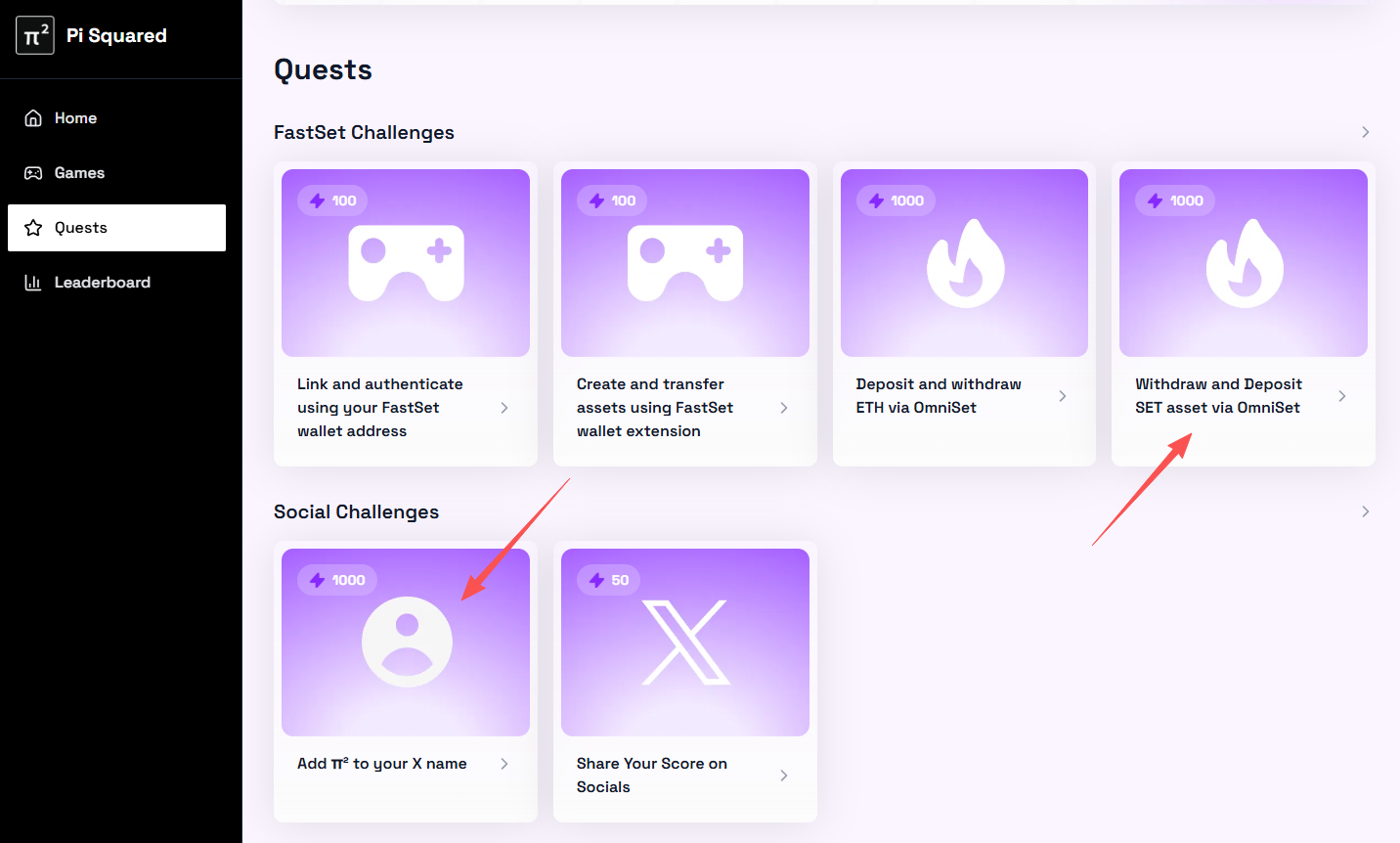Screen dimensions: 1400x843
Task: Select the Home icon in the sidebar
Action: [x=33, y=117]
